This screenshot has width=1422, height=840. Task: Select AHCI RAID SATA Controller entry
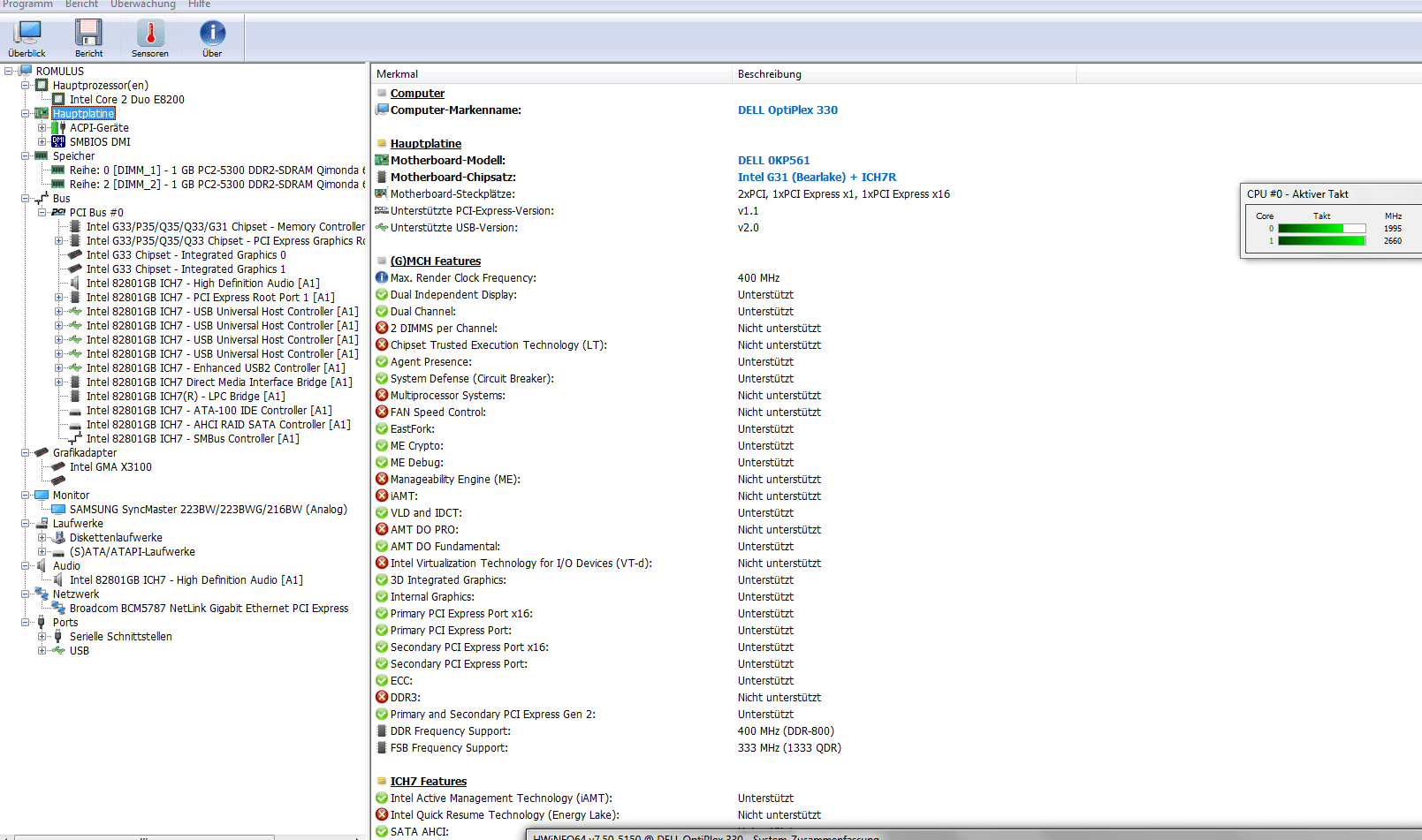click(x=218, y=424)
